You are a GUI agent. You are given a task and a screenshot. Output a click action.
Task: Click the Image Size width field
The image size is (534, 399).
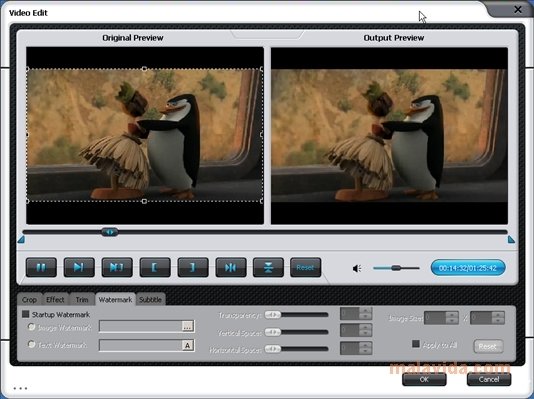point(435,318)
